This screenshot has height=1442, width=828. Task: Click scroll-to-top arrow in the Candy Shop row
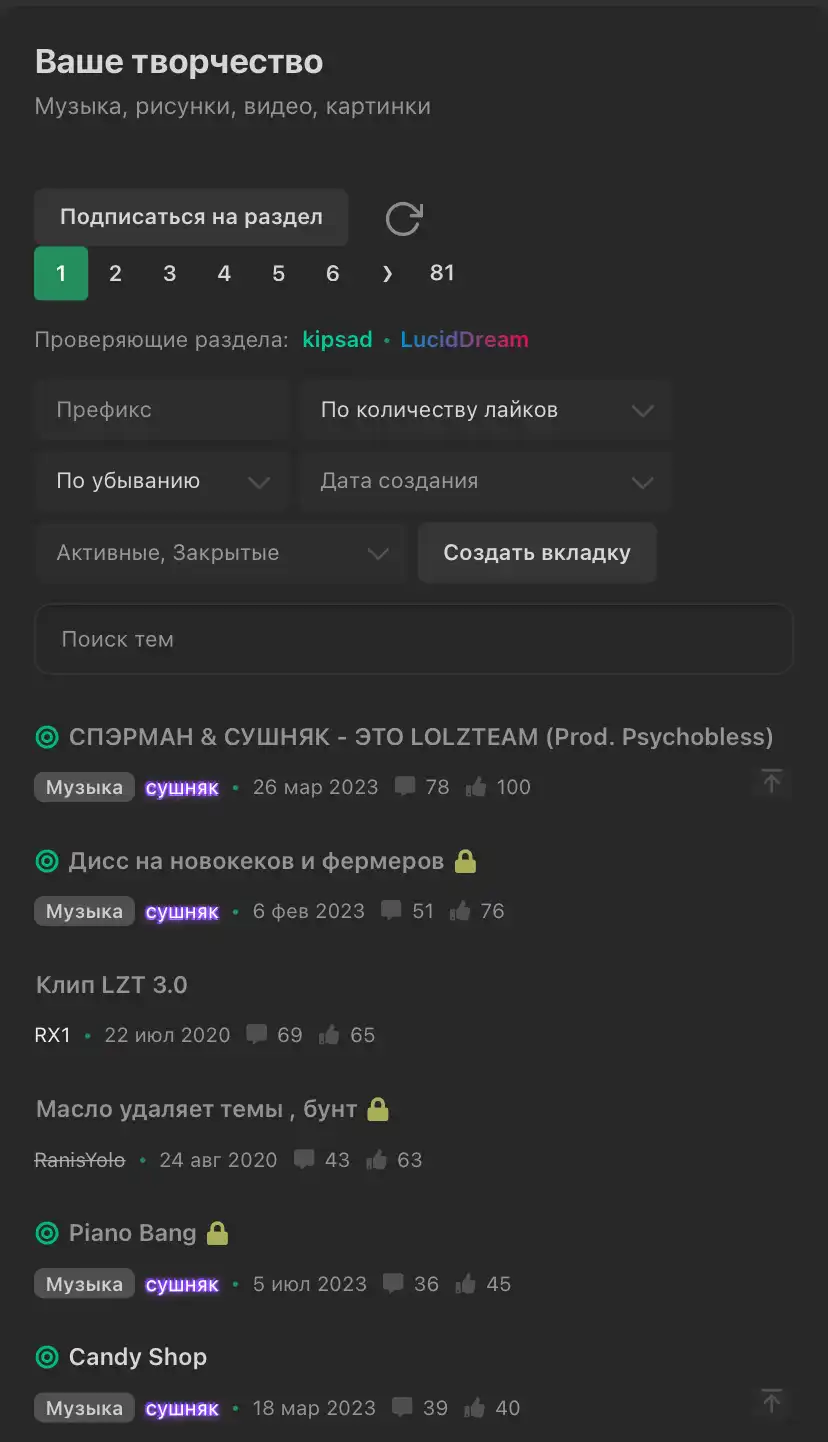coord(771,1402)
